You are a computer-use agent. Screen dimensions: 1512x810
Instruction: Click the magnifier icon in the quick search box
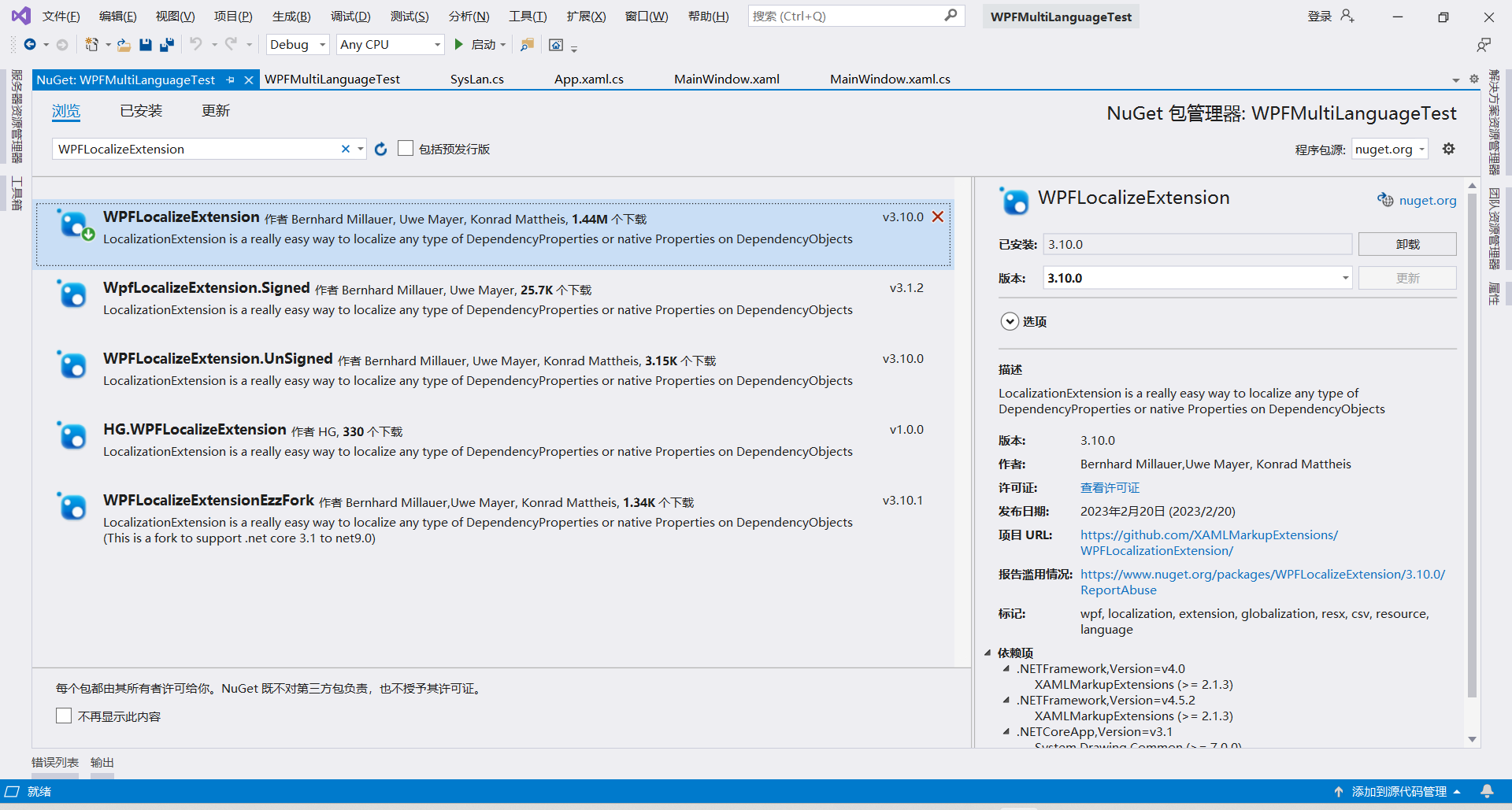coord(951,16)
